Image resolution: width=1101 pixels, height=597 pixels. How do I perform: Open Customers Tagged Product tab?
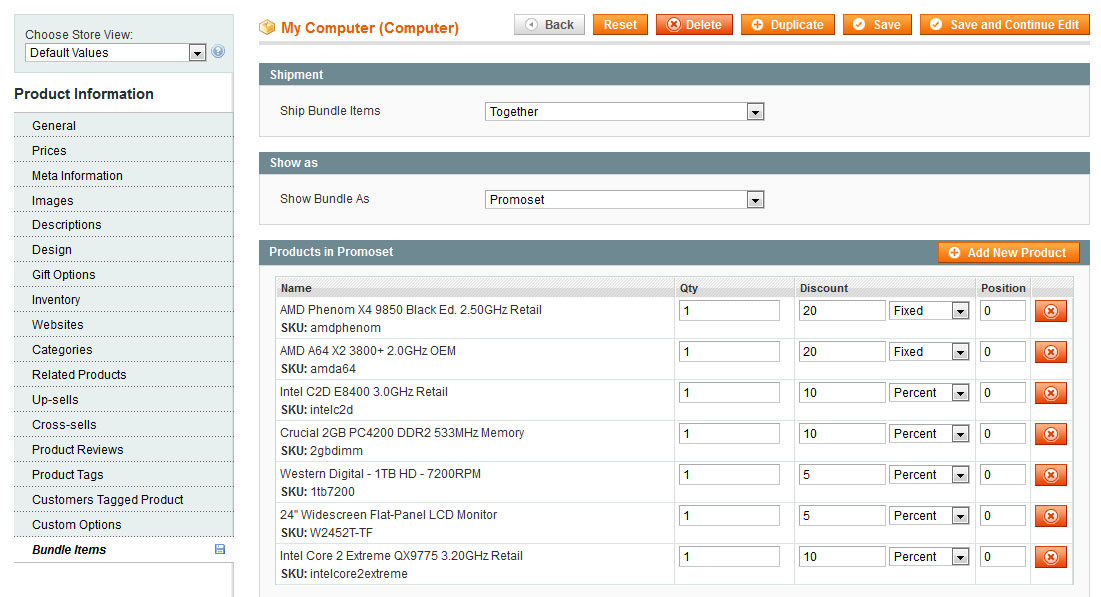click(124, 499)
